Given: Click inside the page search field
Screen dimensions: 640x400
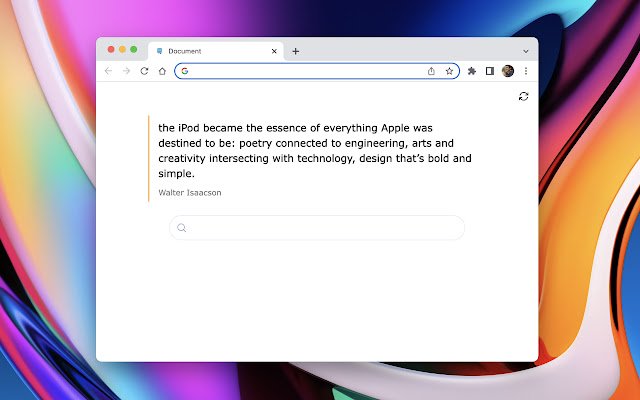Looking at the screenshot, I should point(317,228).
